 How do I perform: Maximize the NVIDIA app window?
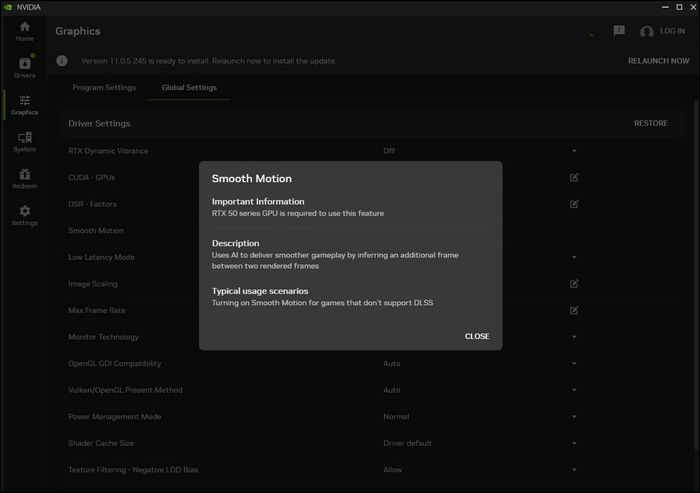[679, 7]
